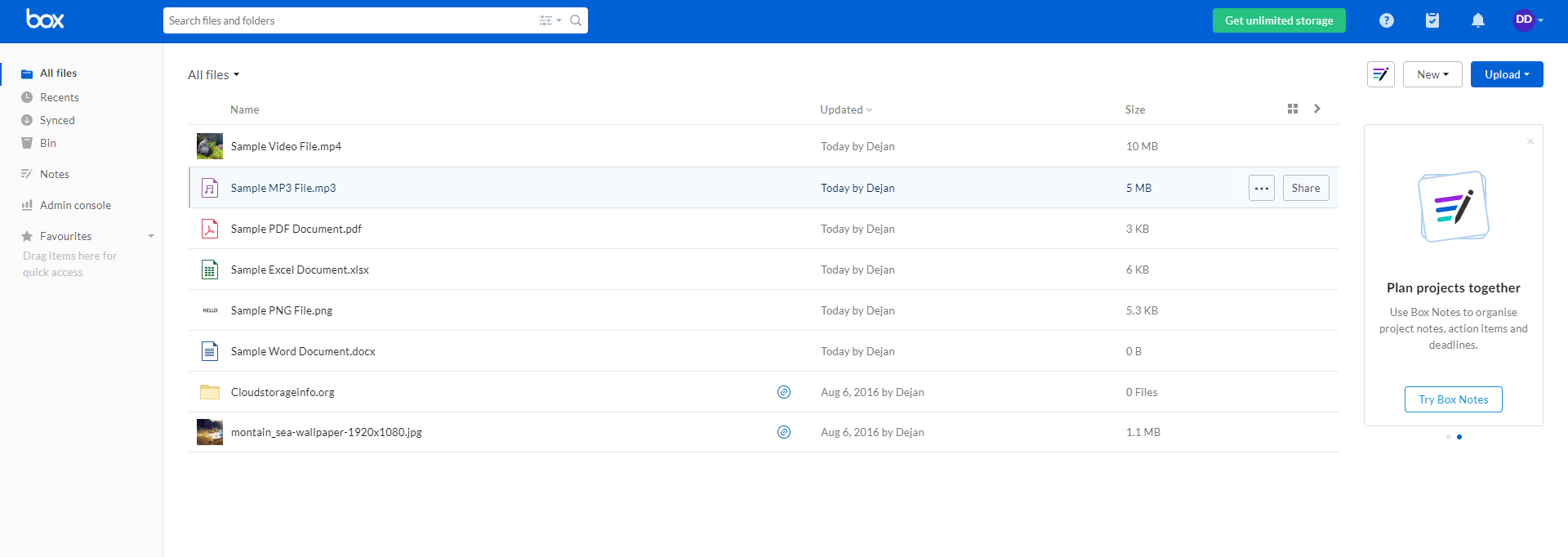Collapse the Favourites section arrow

pyautogui.click(x=151, y=236)
